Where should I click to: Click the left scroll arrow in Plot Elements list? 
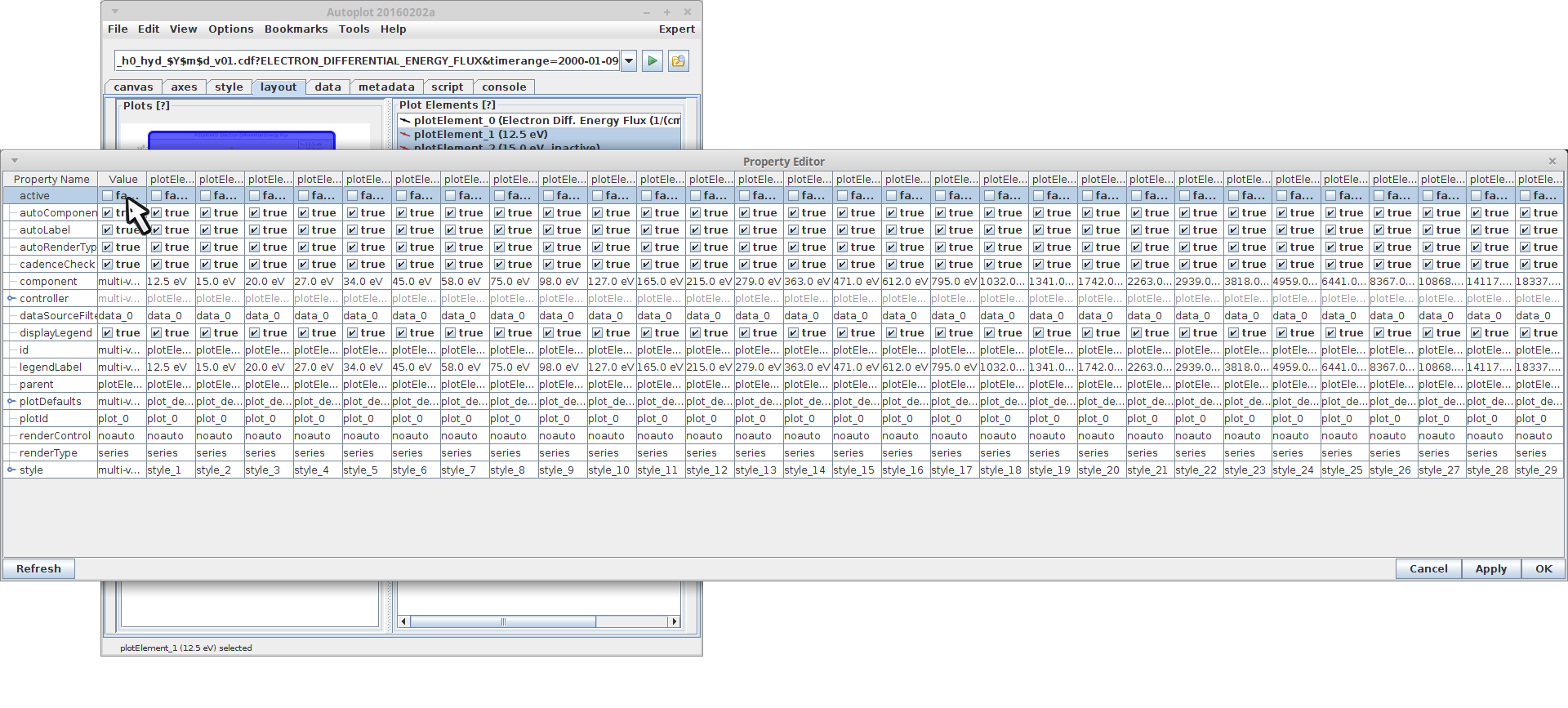tap(403, 621)
